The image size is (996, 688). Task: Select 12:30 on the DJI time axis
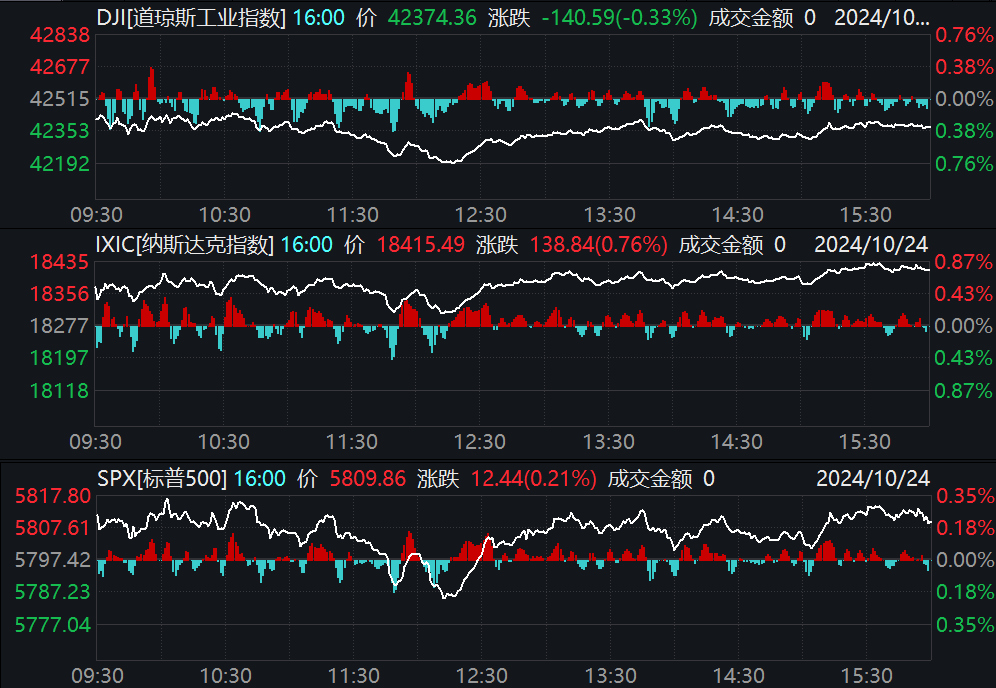point(481,215)
